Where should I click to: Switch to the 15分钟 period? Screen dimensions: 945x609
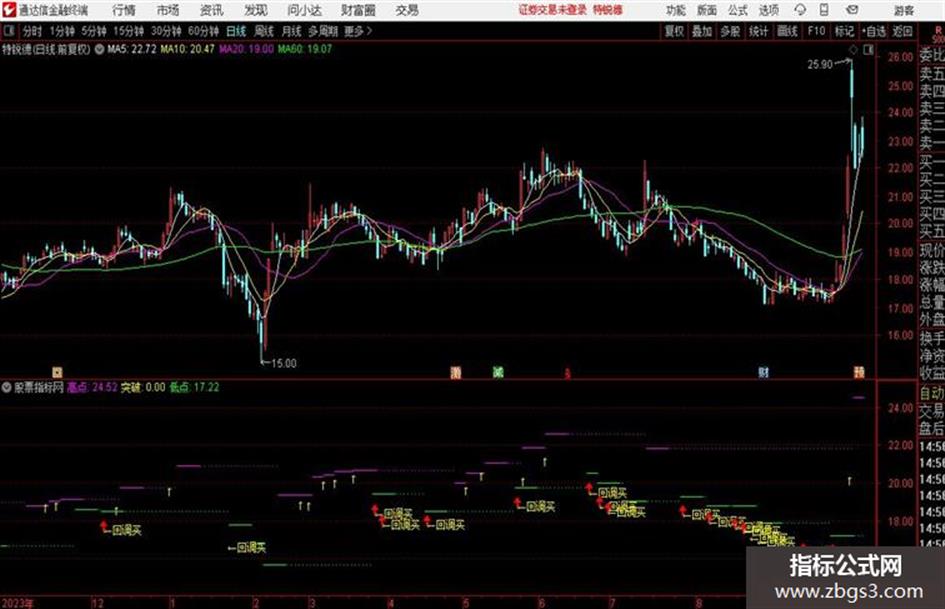tap(128, 31)
